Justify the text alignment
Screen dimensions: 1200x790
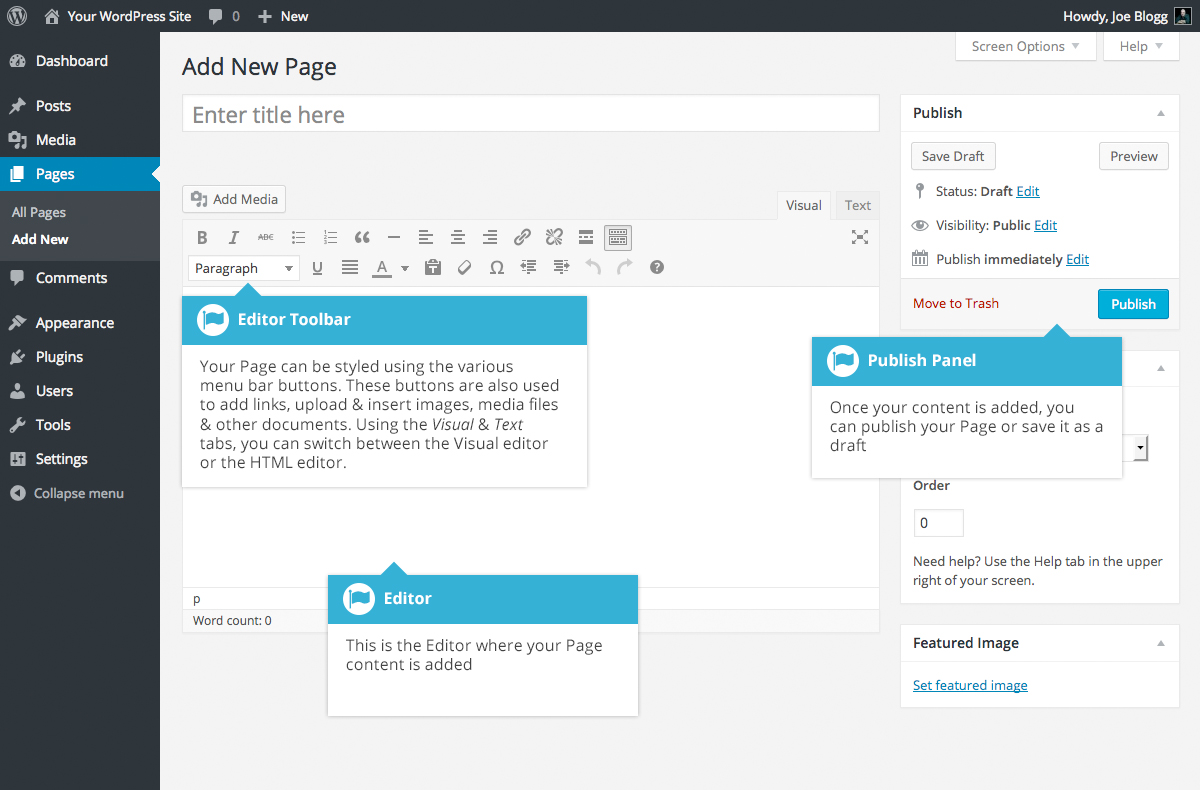click(x=350, y=267)
